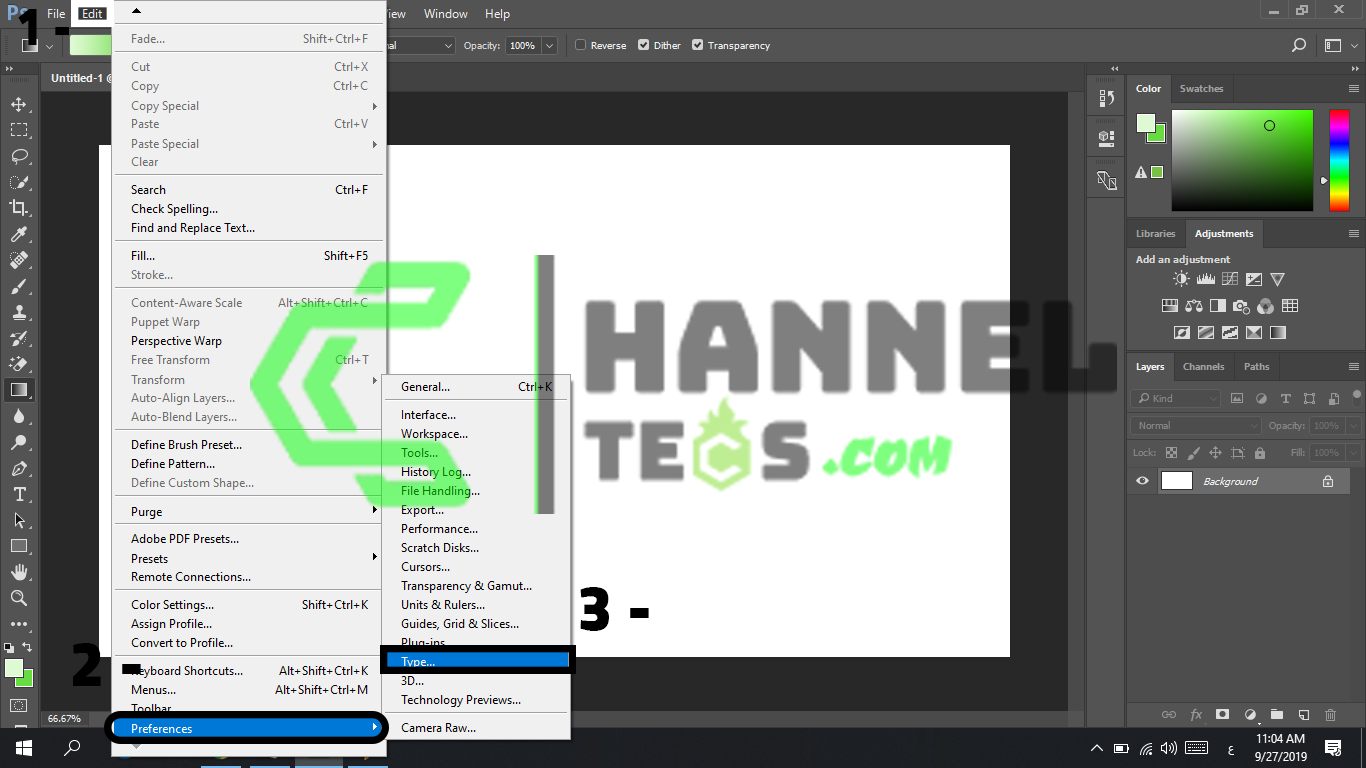Uncheck the Dither checkbox

644,45
